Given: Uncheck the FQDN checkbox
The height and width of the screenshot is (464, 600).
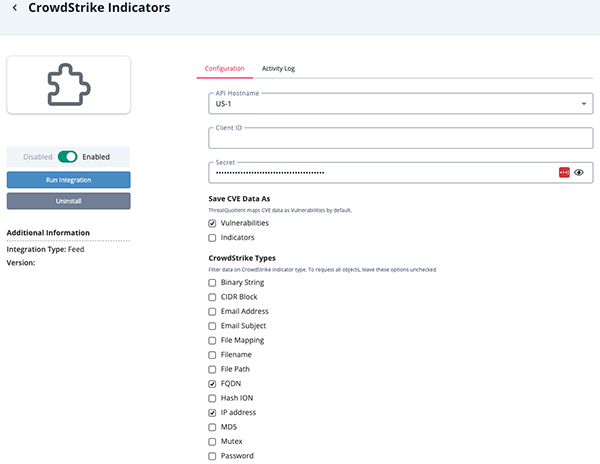Looking at the screenshot, I should [x=212, y=384].
